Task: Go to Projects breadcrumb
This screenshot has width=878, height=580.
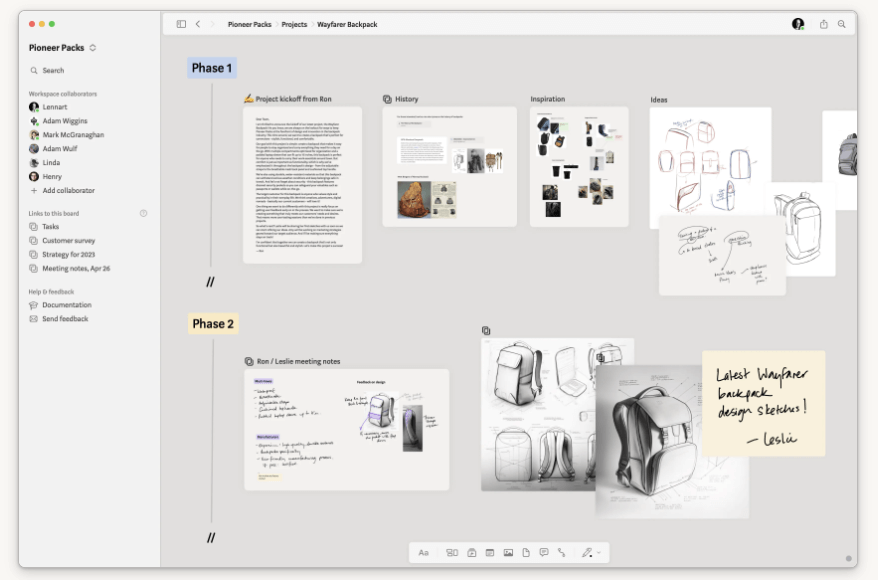Action: (294, 25)
